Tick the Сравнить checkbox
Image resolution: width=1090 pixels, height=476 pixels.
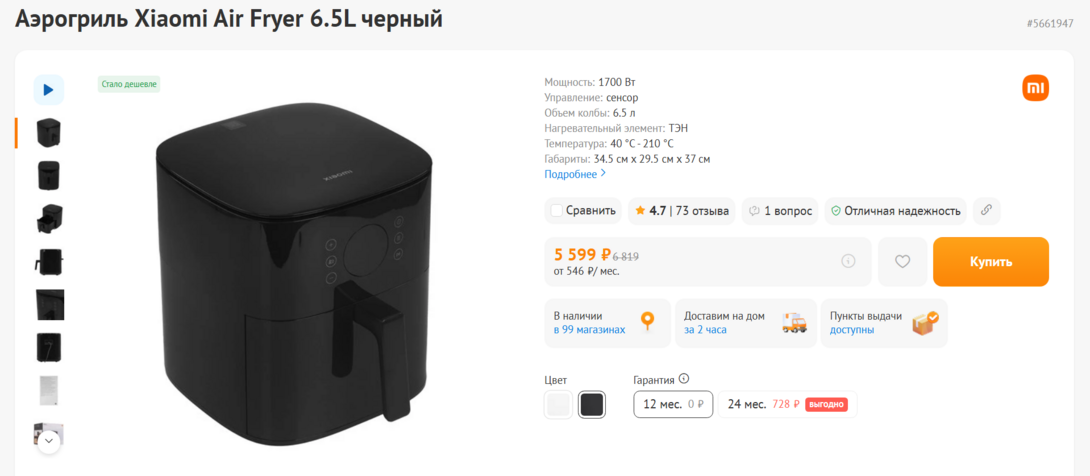coord(556,211)
